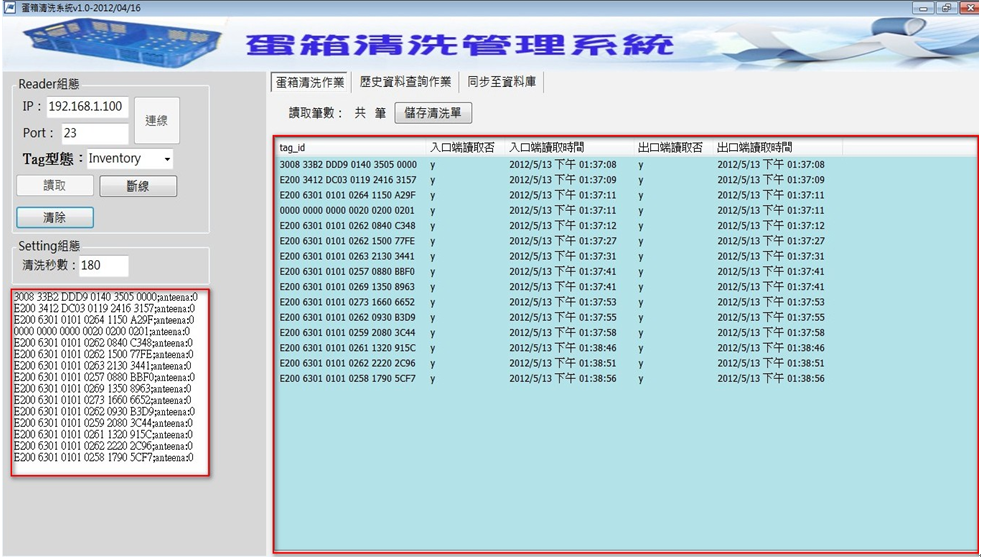Click the 斷線 disconnect button
Viewport: 981px width, 557px height.
coord(138,186)
